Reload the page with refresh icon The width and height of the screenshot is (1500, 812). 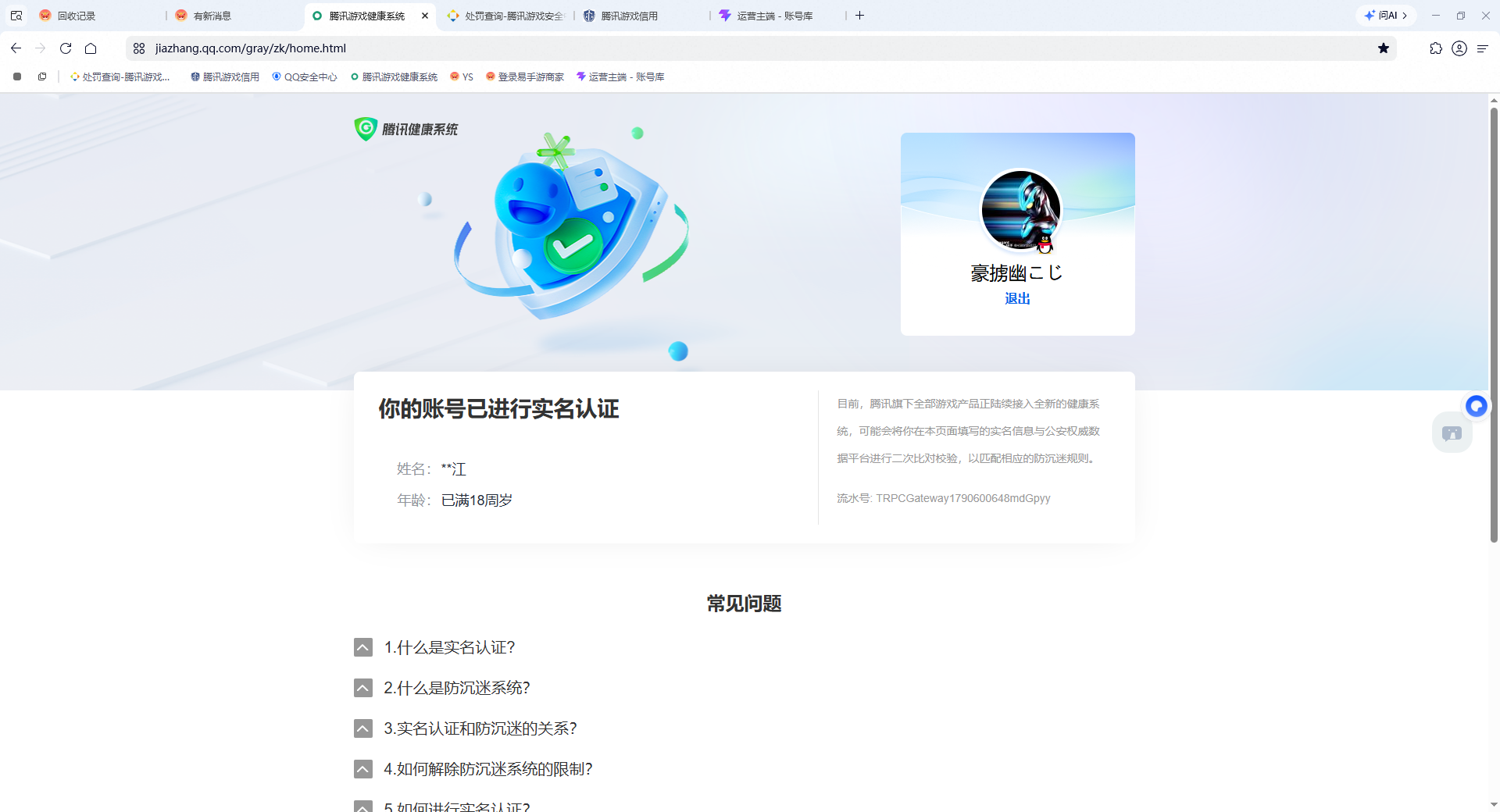point(66,48)
